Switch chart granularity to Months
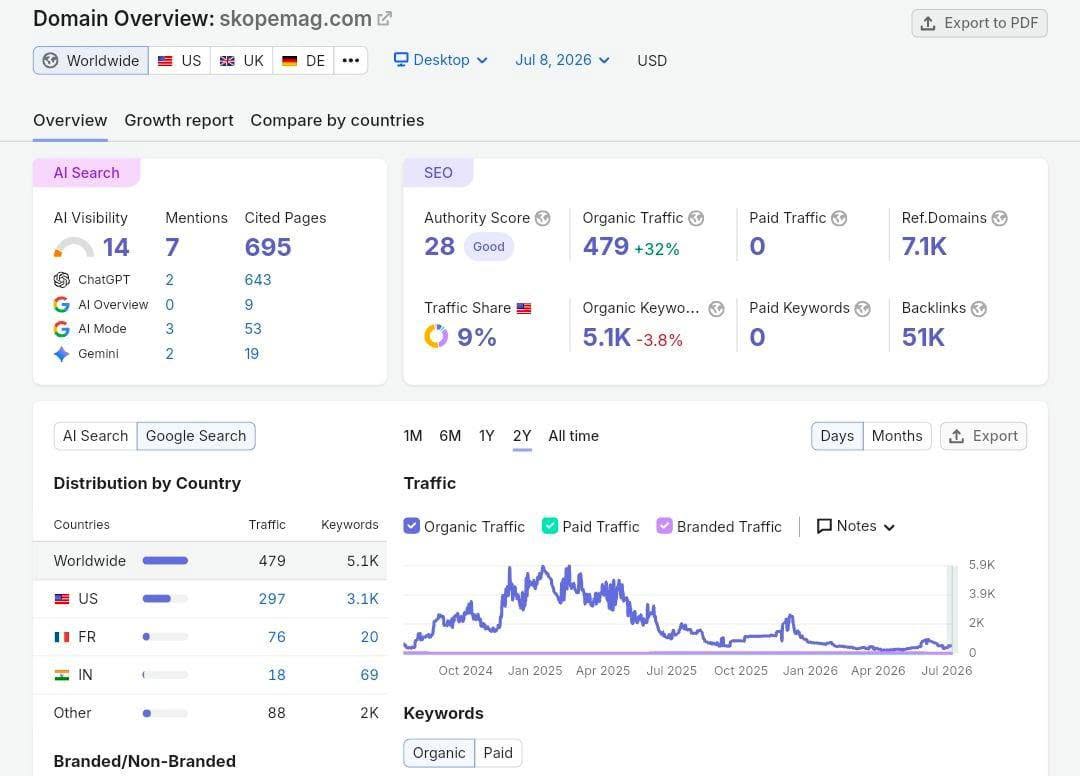 pyautogui.click(x=897, y=437)
